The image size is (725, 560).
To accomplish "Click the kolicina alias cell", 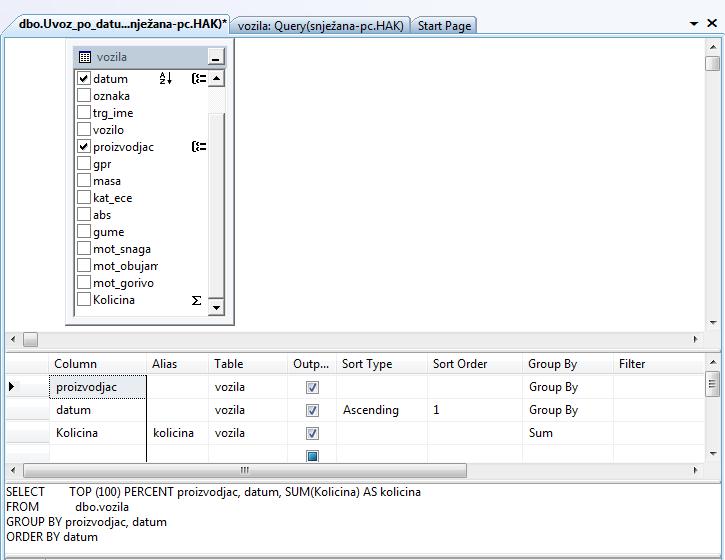I will 178,433.
